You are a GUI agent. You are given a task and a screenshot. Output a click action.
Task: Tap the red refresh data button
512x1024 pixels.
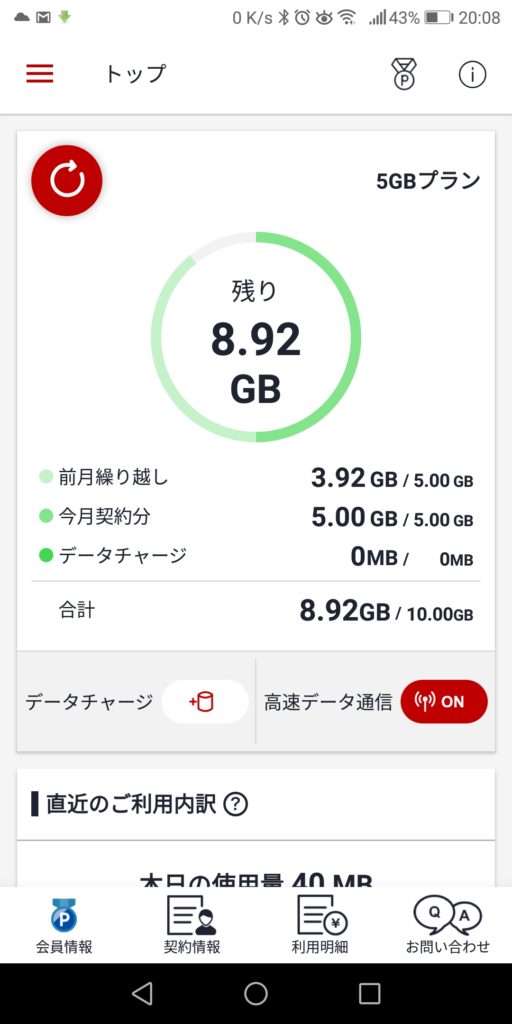click(67, 180)
